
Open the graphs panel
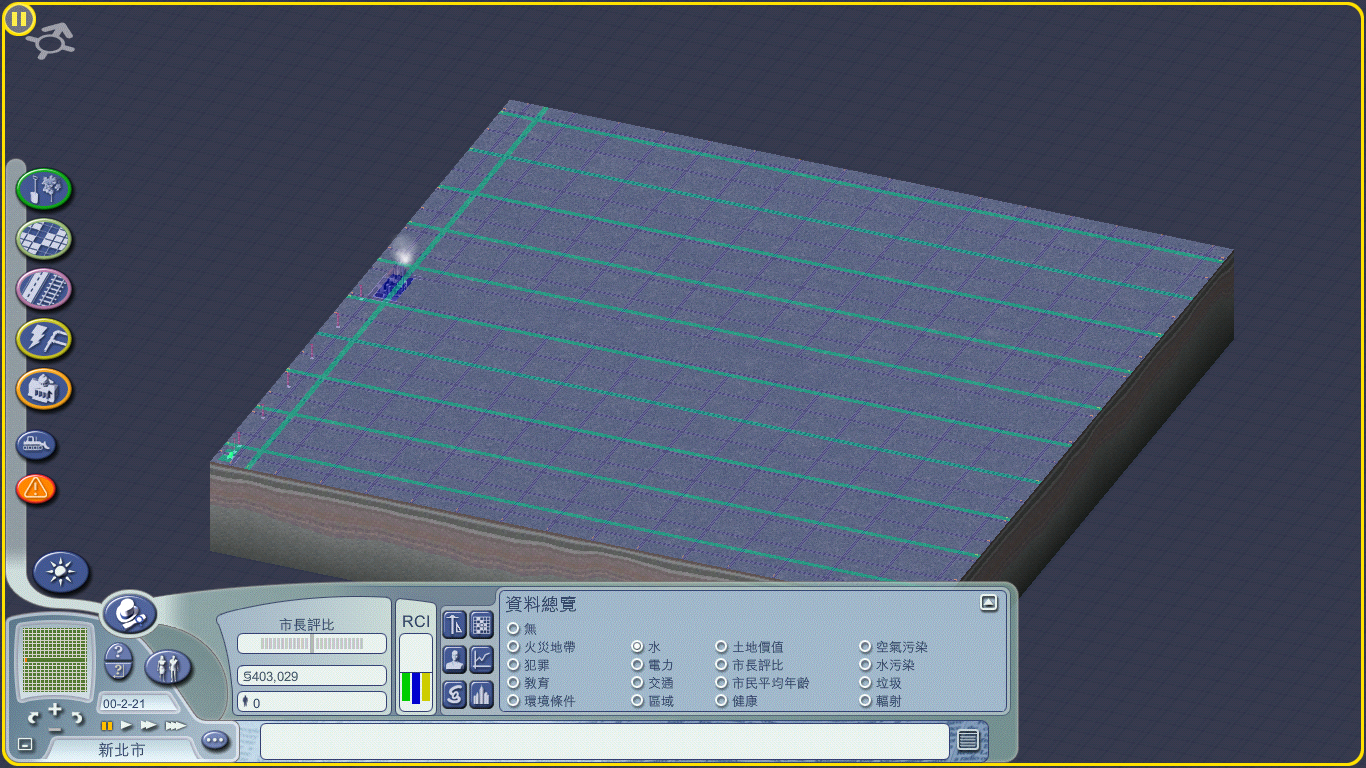click(482, 660)
